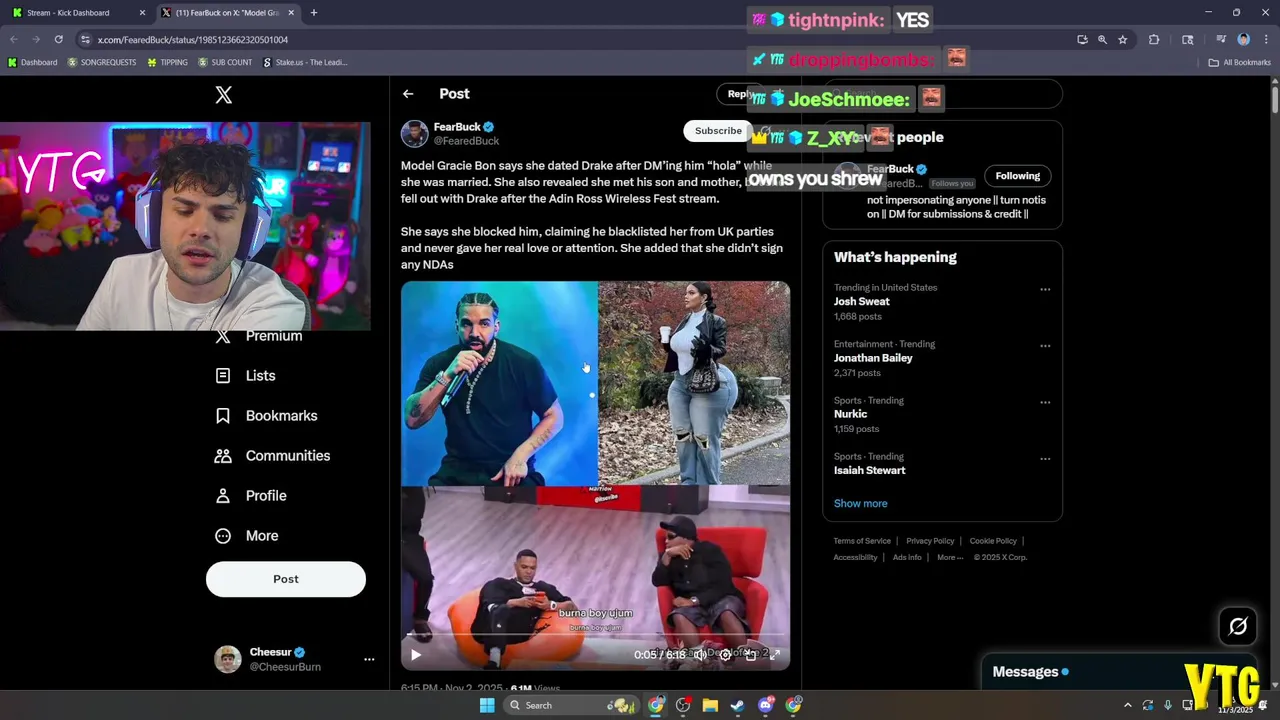This screenshot has width=1280, height=720.
Task: Expand the footer More menu
Action: point(949,557)
